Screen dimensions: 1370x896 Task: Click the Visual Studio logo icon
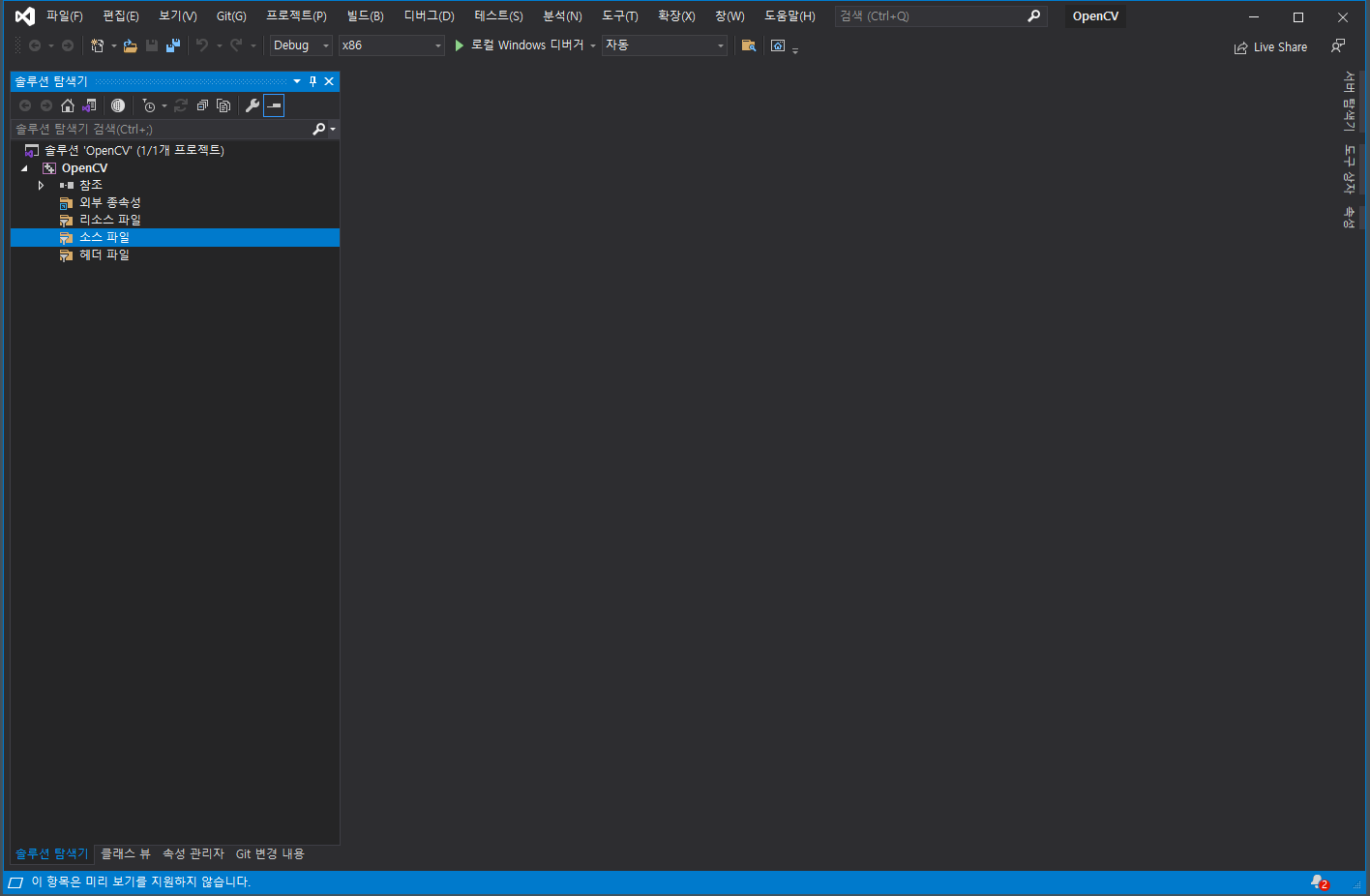24,16
